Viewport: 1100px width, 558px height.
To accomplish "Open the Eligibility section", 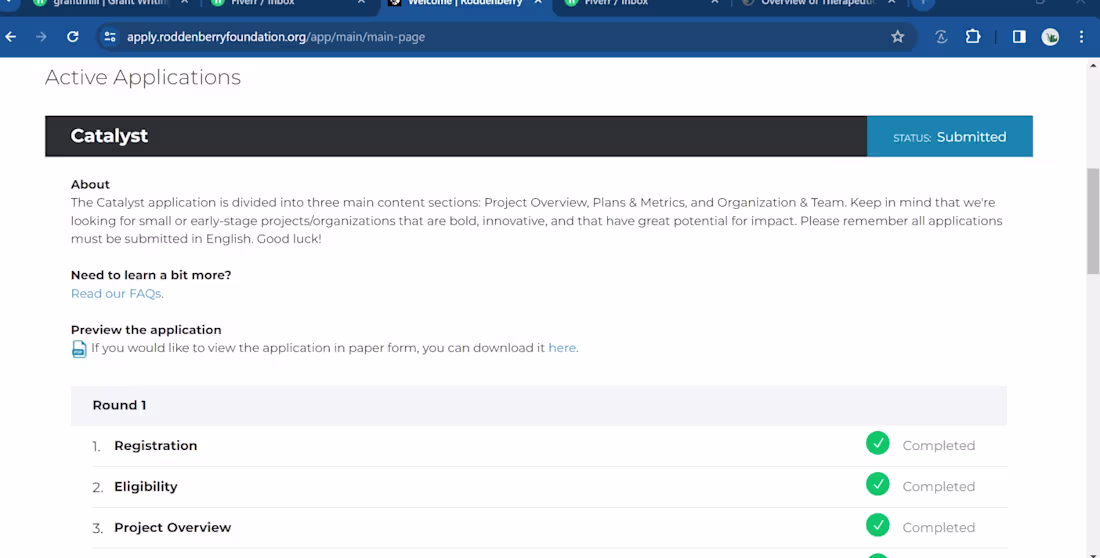I will (146, 486).
